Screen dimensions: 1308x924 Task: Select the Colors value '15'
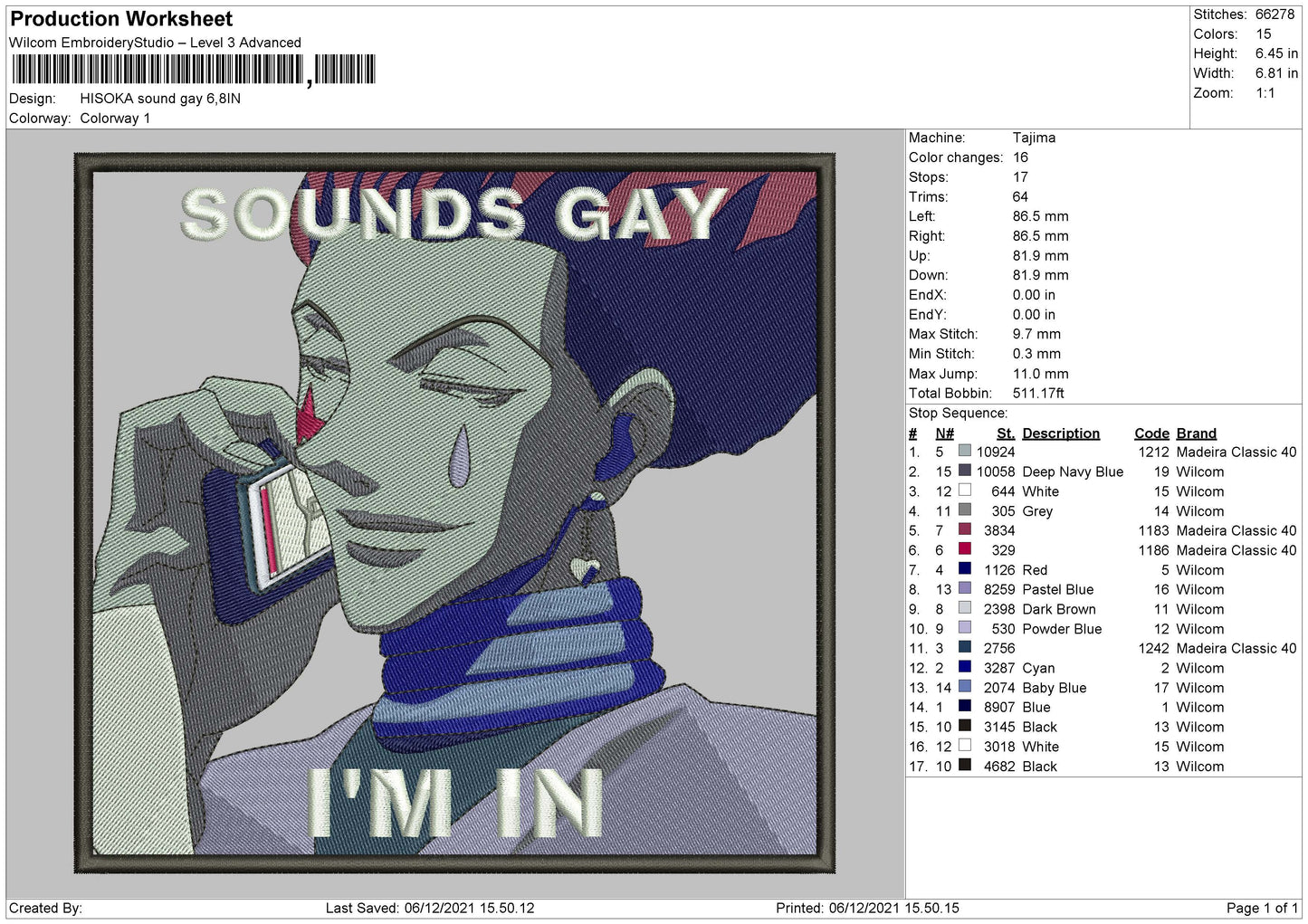[1264, 34]
